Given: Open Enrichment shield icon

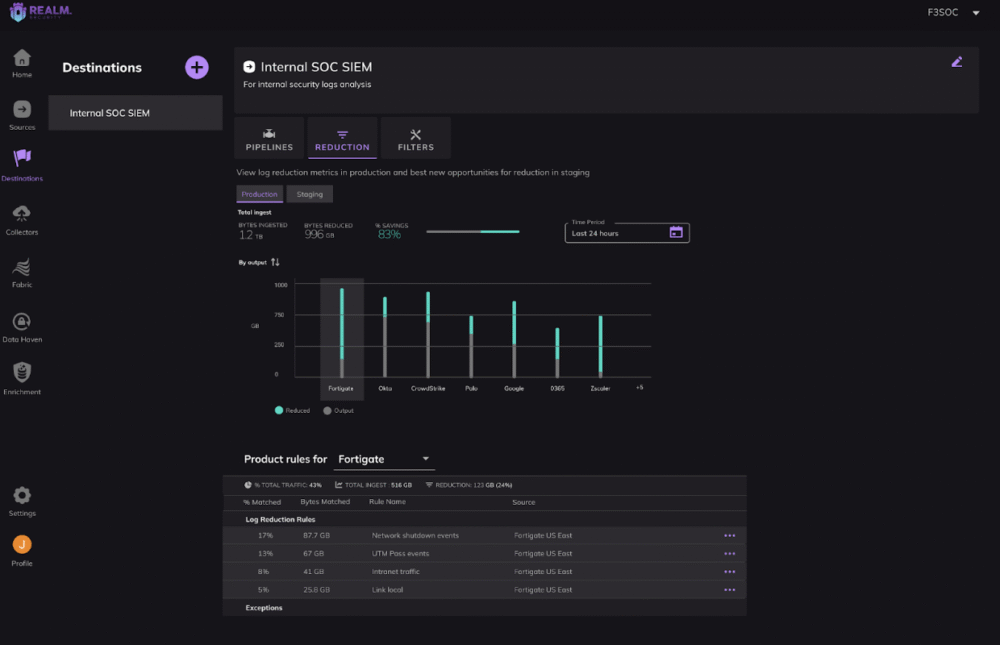Looking at the screenshot, I should coord(22,378).
